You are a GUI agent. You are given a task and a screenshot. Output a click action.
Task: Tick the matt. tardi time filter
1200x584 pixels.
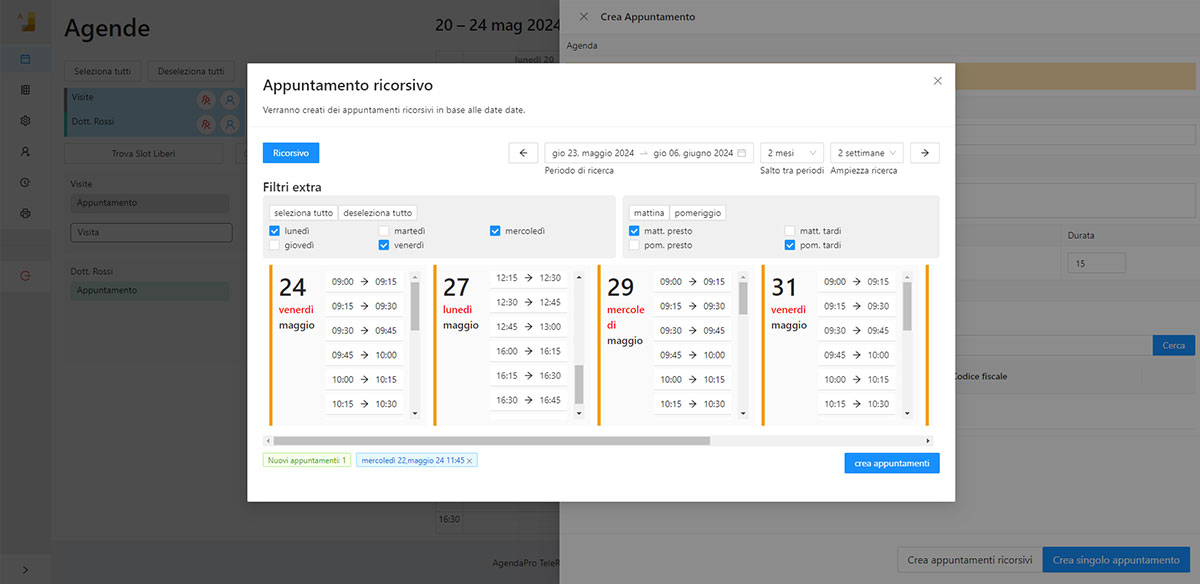(790, 231)
